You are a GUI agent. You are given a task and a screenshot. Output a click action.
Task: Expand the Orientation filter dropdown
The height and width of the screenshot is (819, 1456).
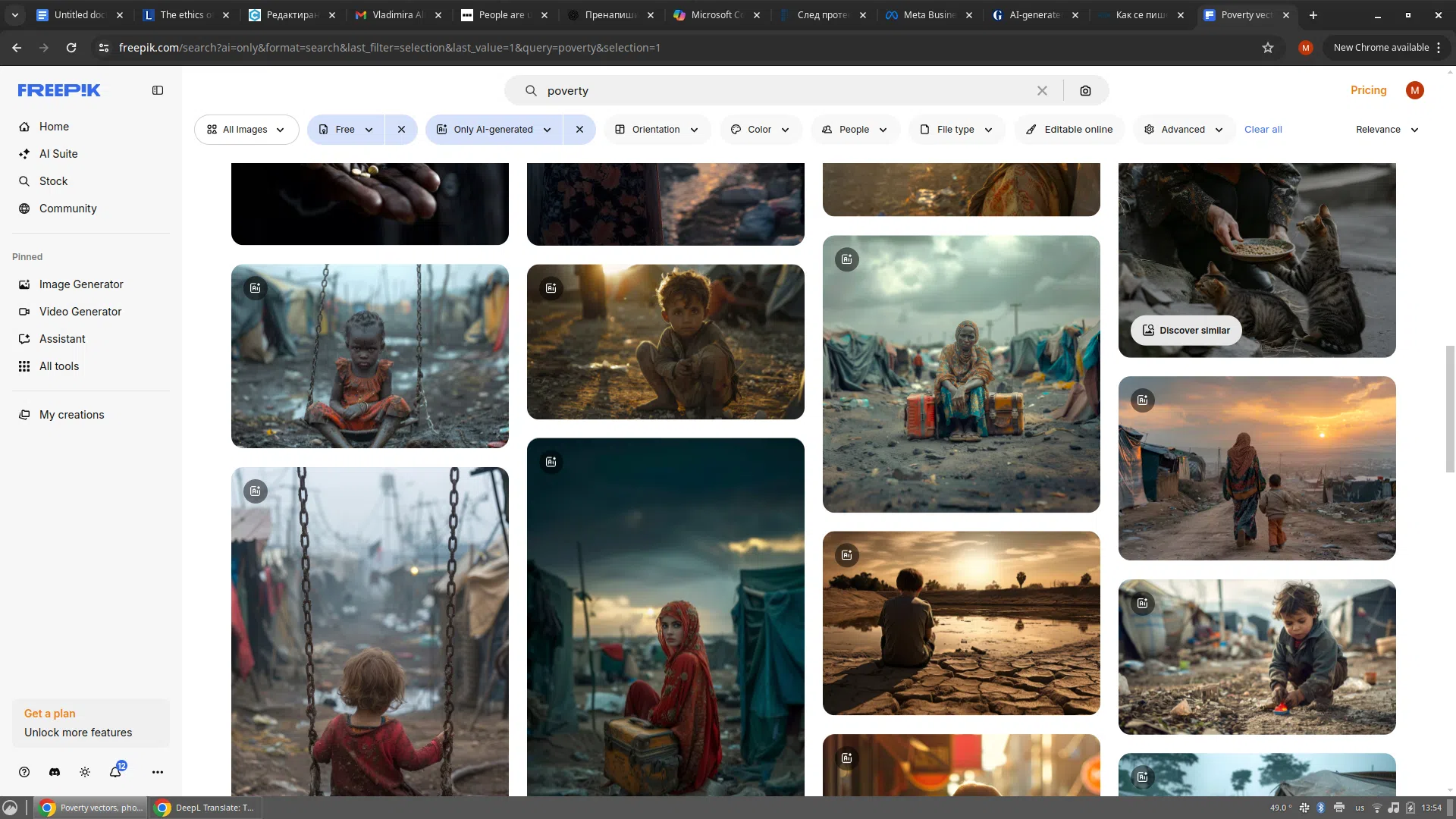tap(657, 130)
